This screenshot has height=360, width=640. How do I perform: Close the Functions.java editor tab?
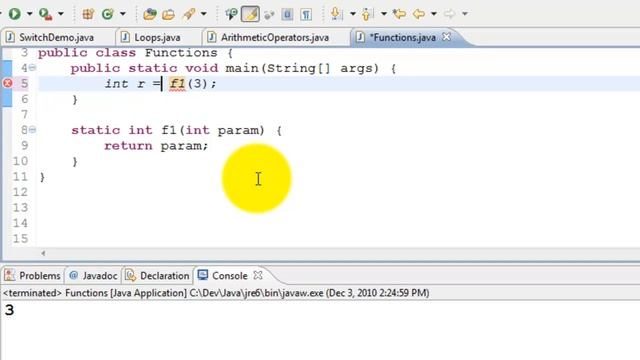(x=447, y=37)
